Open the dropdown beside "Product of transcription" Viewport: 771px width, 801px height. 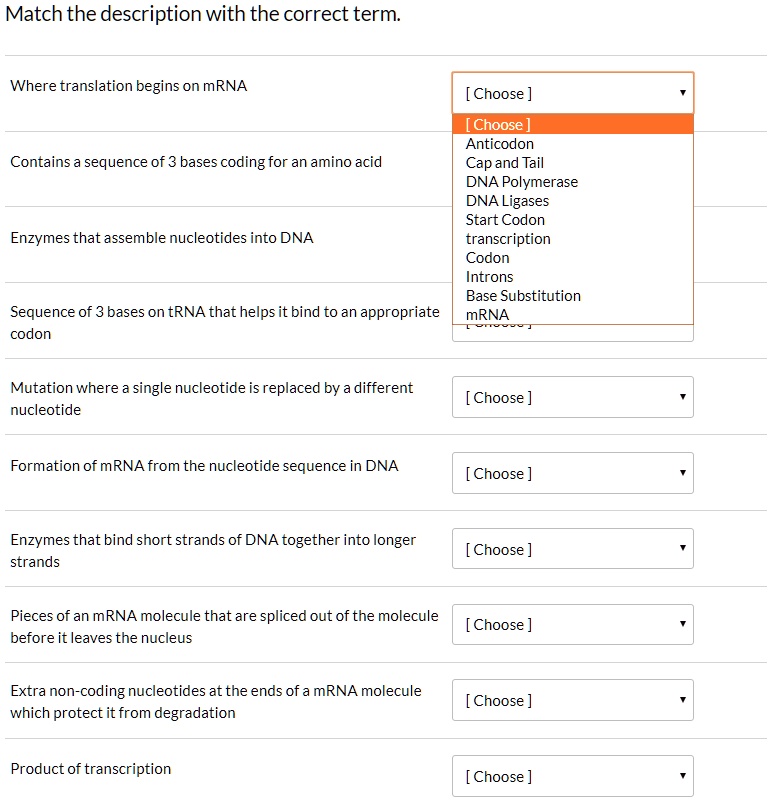(x=572, y=776)
